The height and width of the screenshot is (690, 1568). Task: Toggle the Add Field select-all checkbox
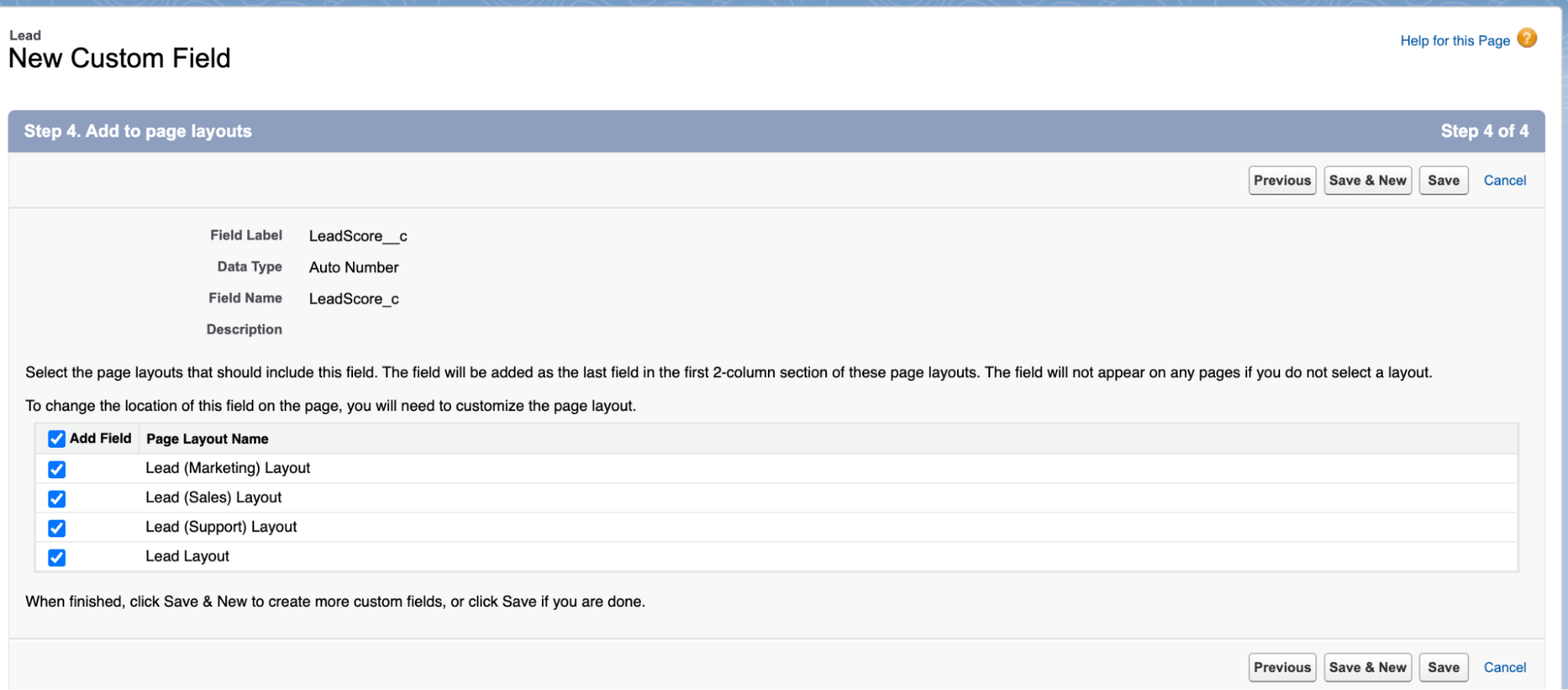pos(56,439)
